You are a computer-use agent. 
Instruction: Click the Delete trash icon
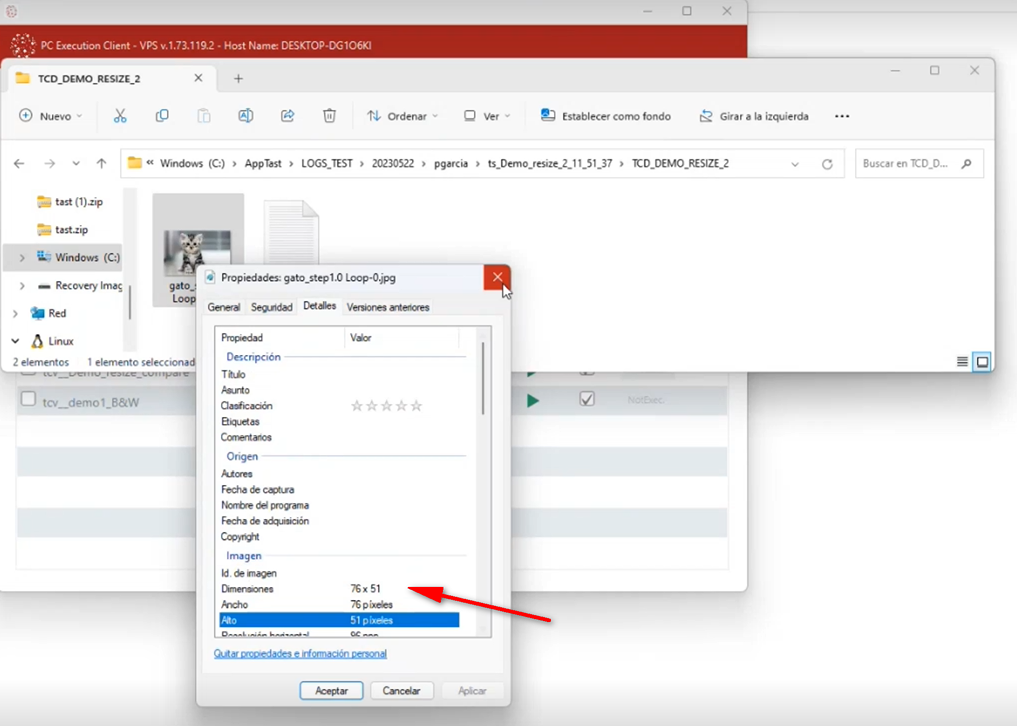point(329,116)
